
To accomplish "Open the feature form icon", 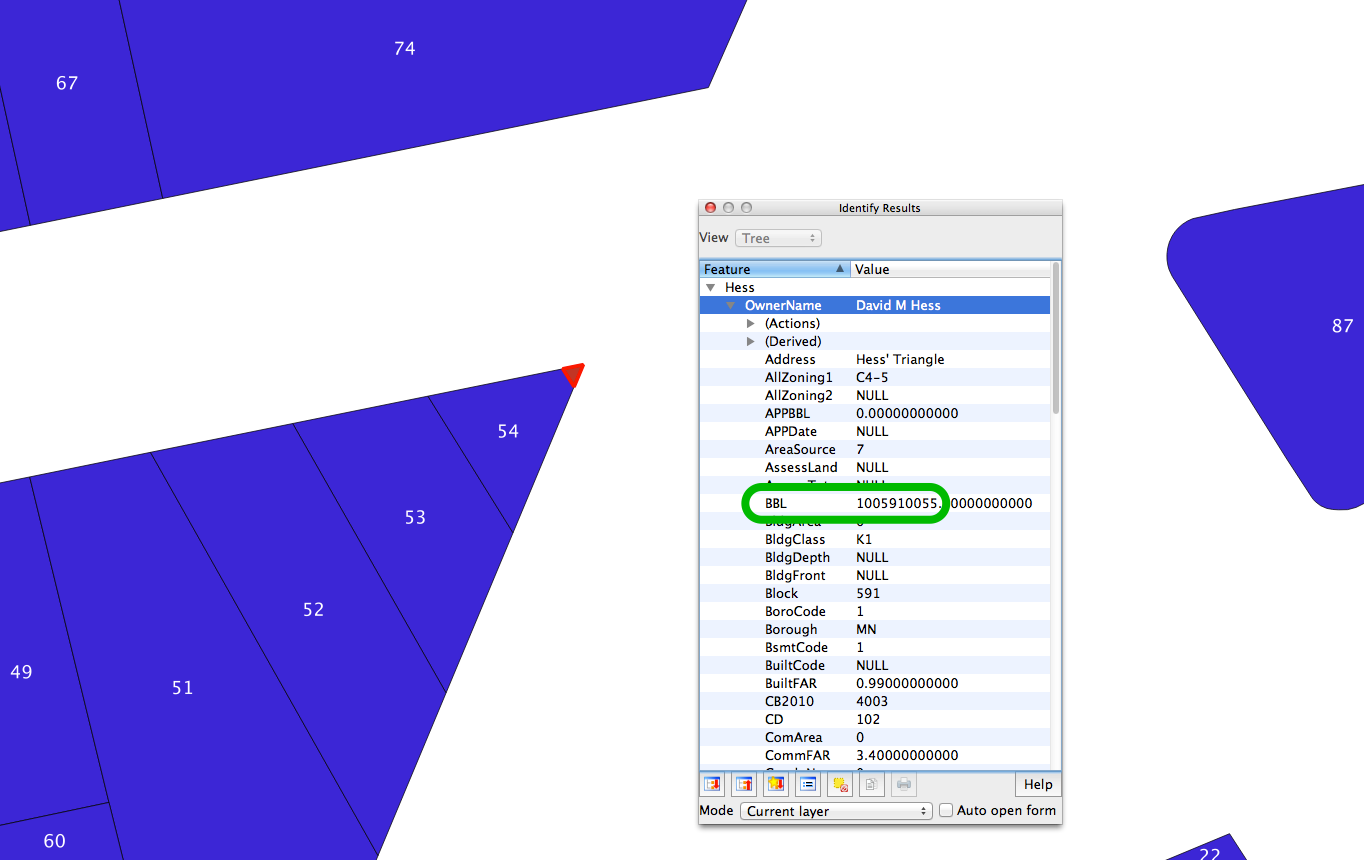I will pos(809,785).
